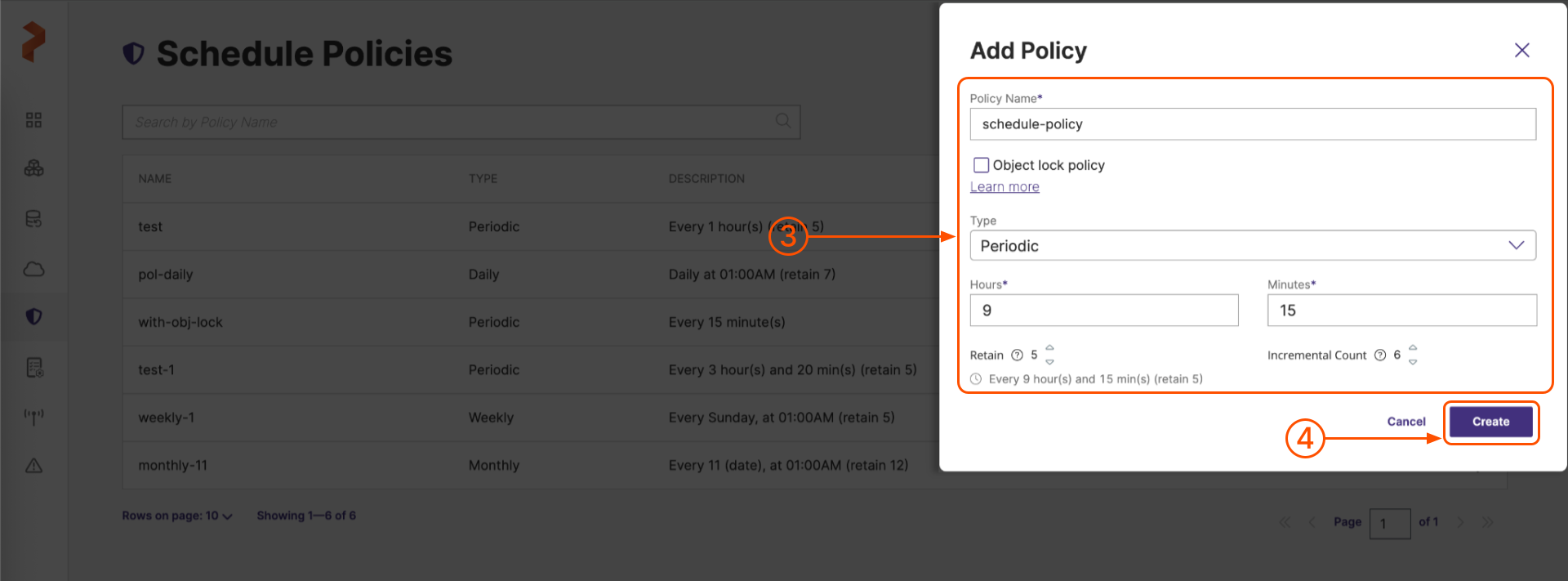The image size is (1568, 581).
Task: Click the Retain help question mark icon
Action: pos(1017,355)
